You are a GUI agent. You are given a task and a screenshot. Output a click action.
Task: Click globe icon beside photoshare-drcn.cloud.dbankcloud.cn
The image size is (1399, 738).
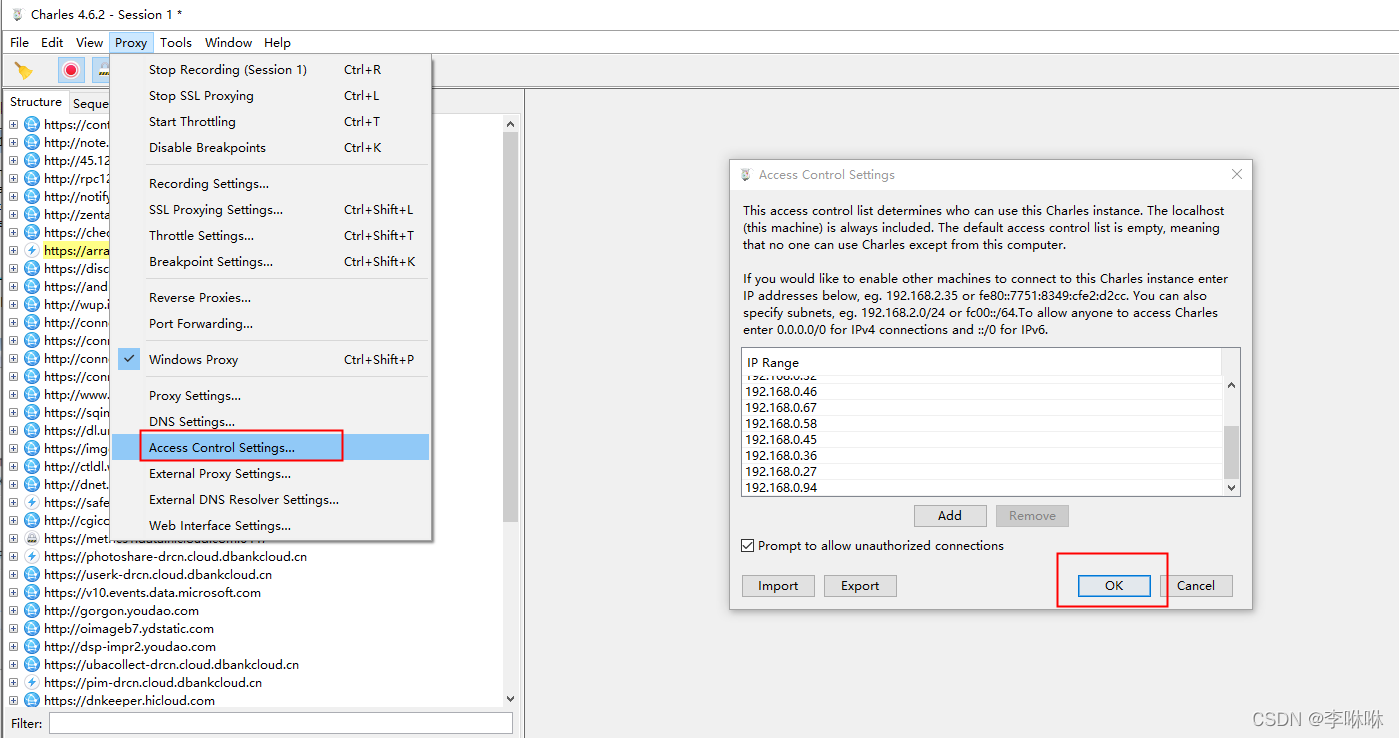[x=31, y=557]
